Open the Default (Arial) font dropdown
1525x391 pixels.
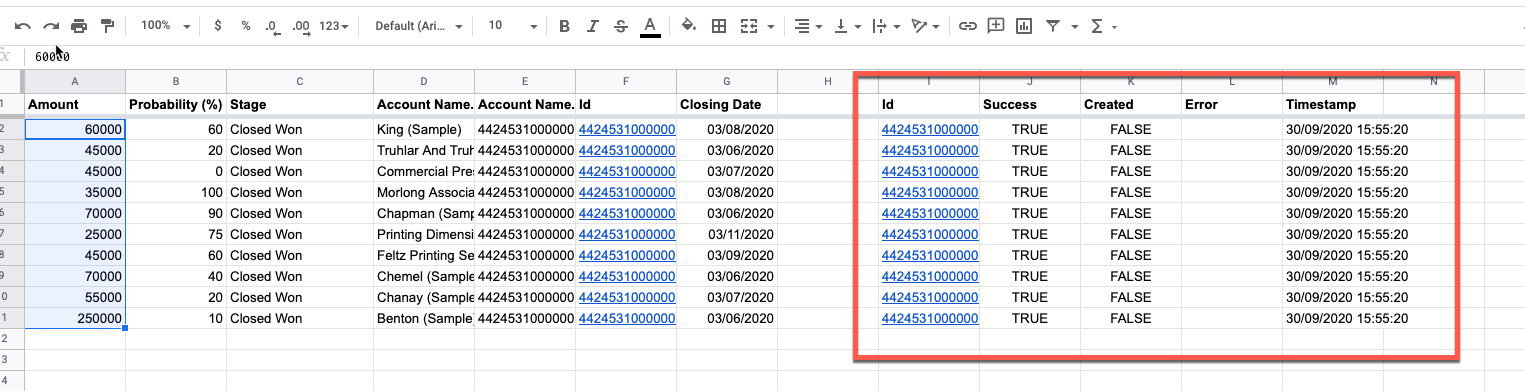click(x=418, y=26)
